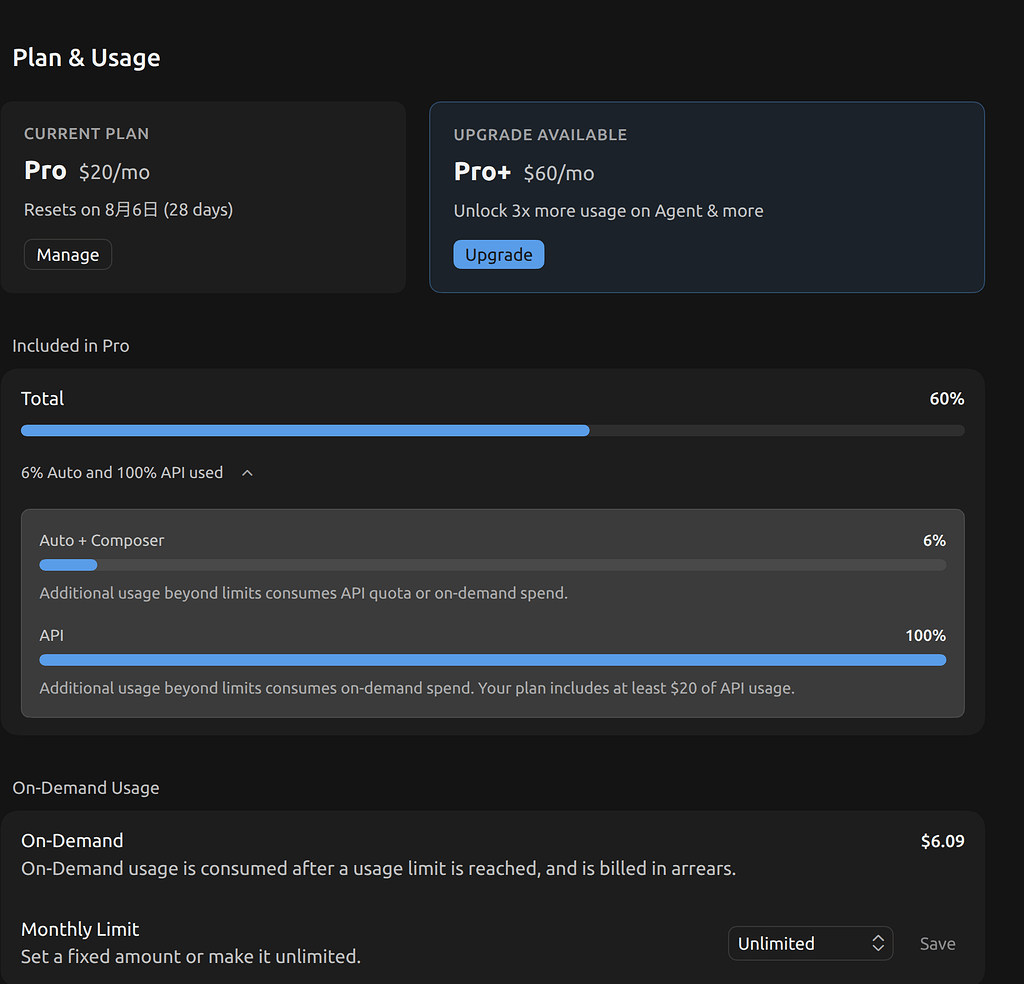Open the Unlimited monthly limit dropdown

810,944
